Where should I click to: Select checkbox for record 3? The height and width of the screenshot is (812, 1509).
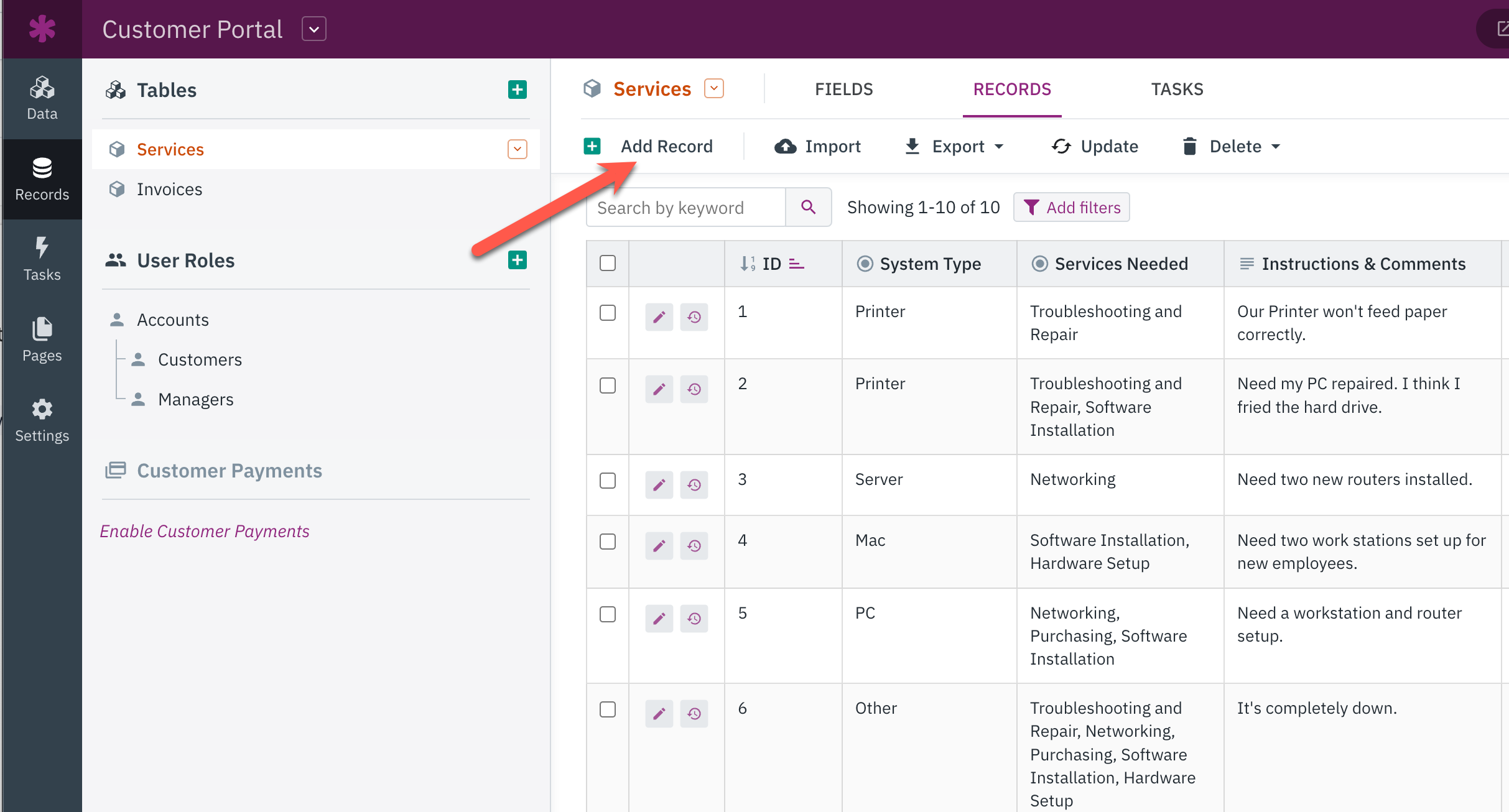pyautogui.click(x=608, y=481)
